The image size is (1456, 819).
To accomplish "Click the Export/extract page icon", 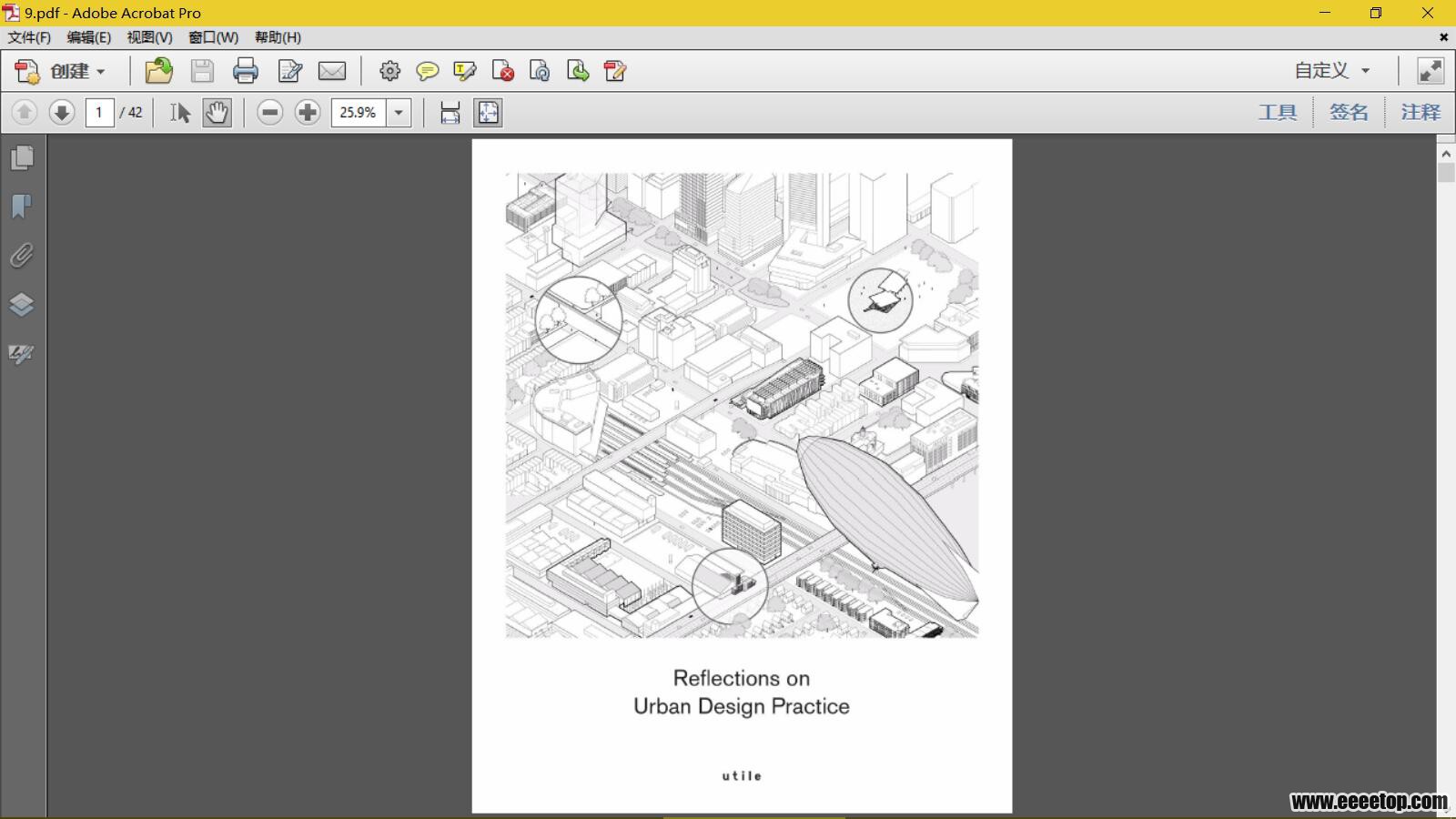I will pyautogui.click(x=578, y=71).
